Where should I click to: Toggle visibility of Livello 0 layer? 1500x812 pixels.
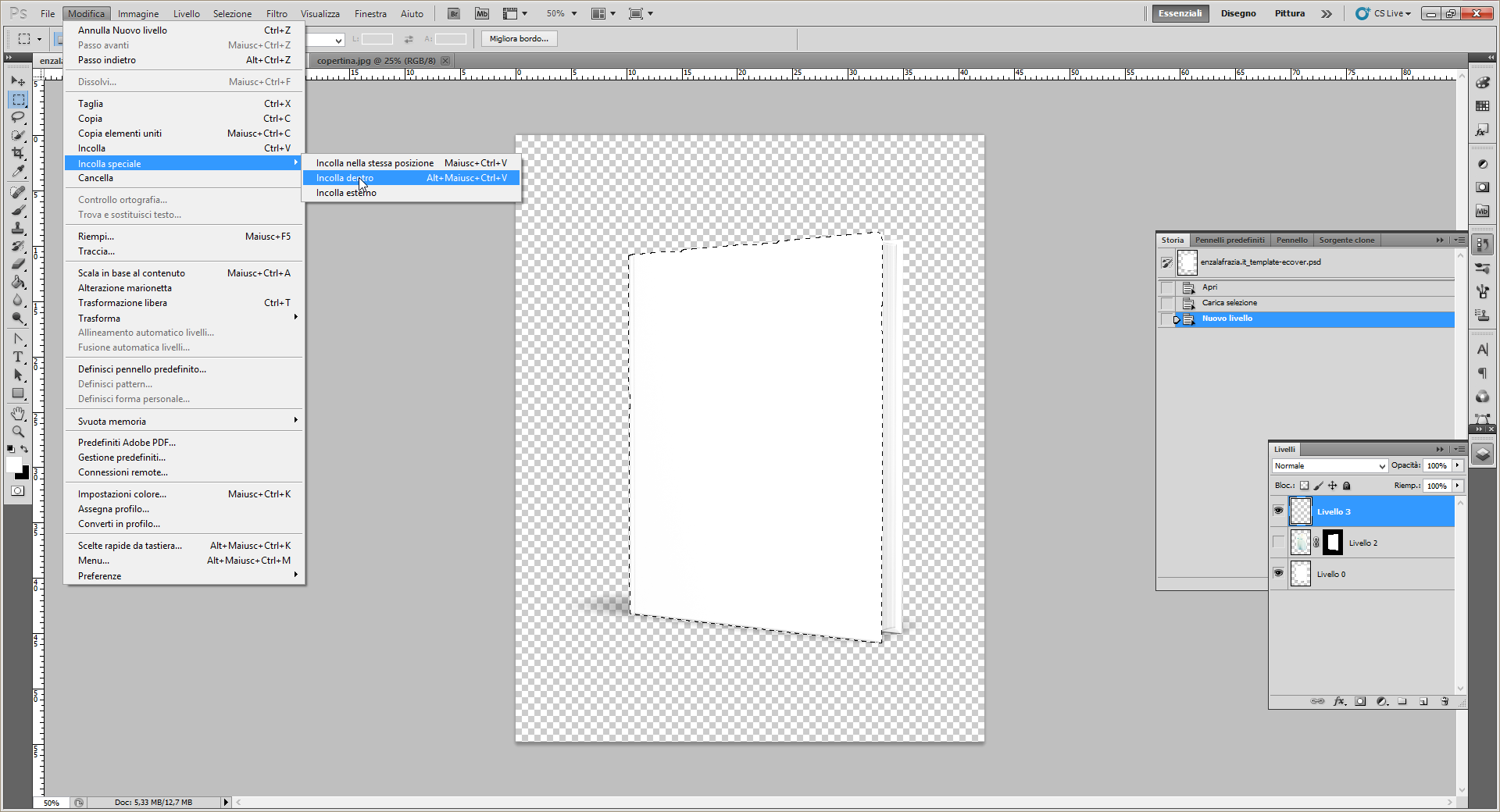(x=1278, y=573)
